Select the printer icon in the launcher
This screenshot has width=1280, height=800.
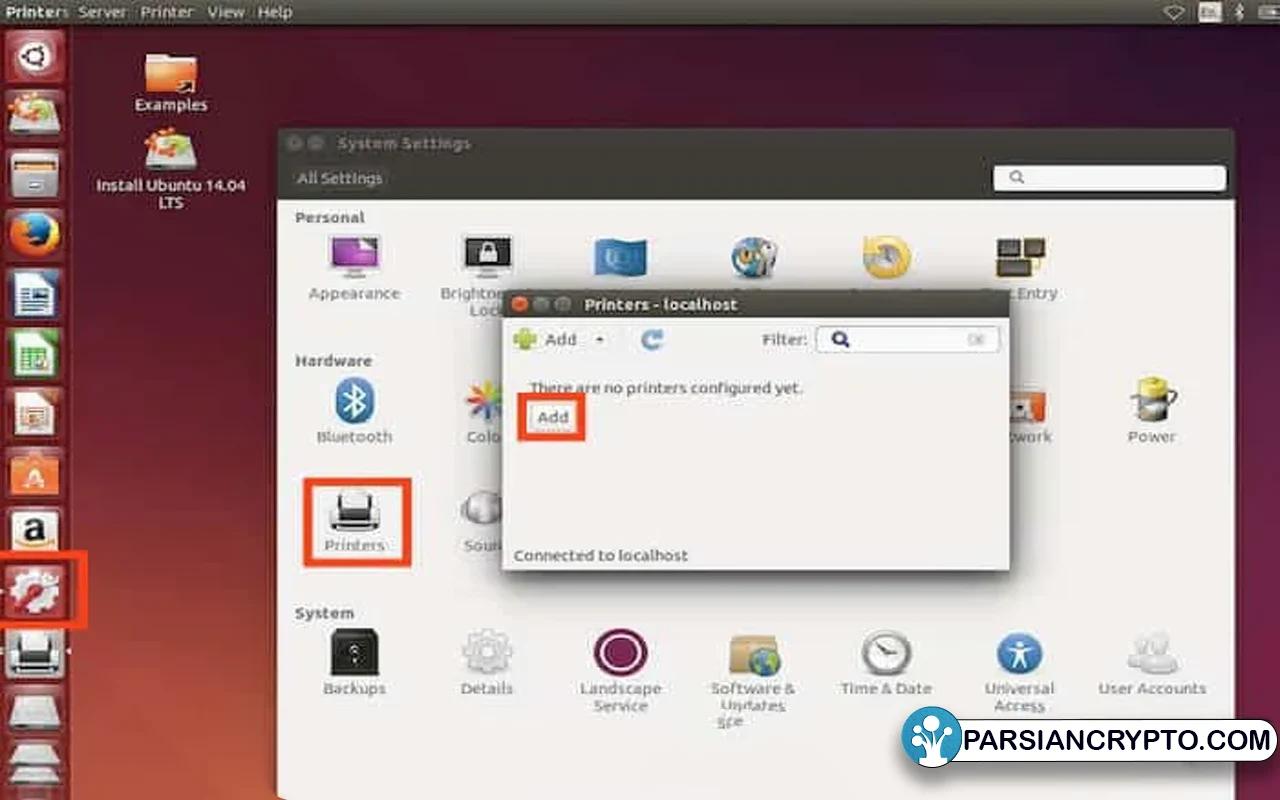click(36, 655)
